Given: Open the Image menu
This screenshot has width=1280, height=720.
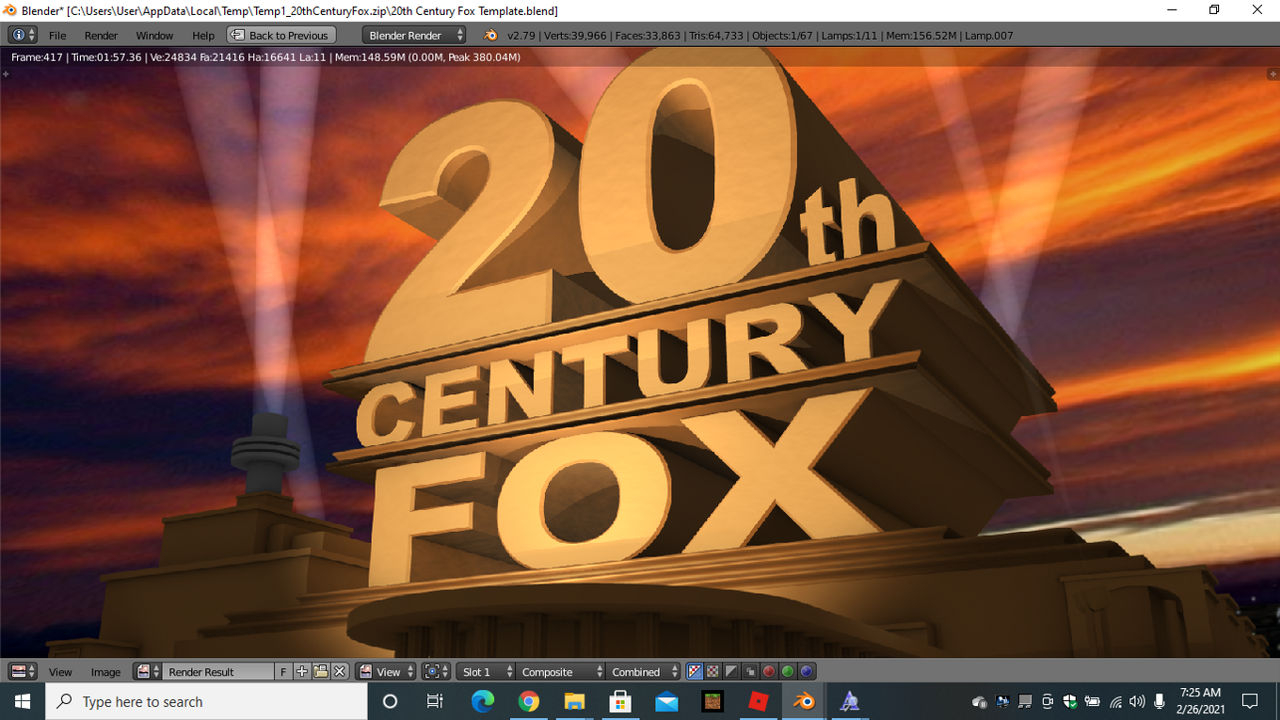Looking at the screenshot, I should point(106,672).
